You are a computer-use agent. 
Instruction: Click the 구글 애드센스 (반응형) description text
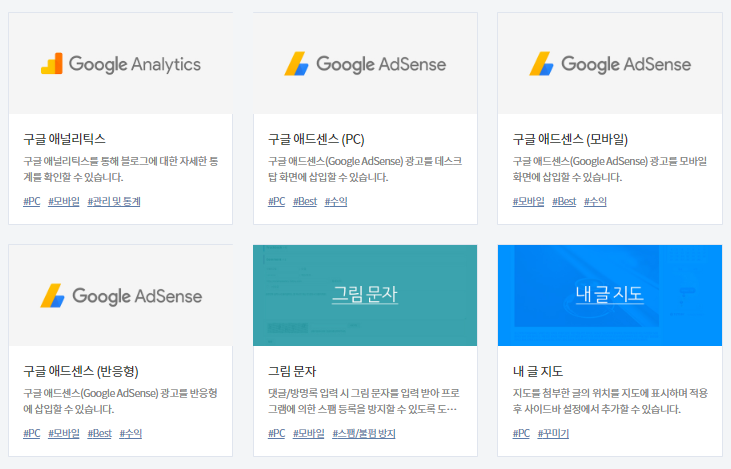(x=120, y=401)
